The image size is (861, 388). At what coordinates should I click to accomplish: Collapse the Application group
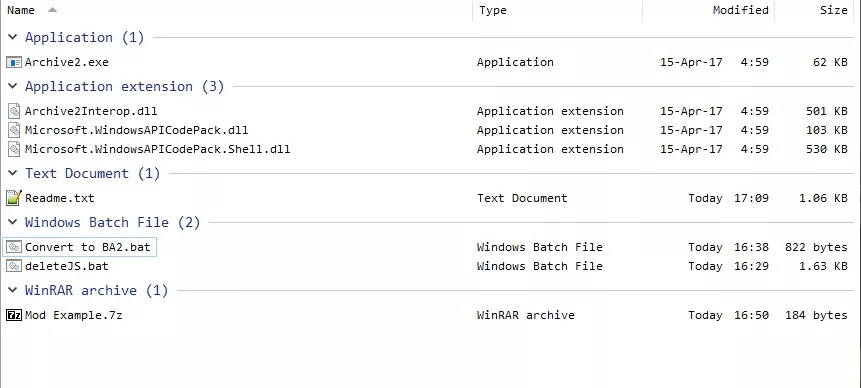(12, 37)
